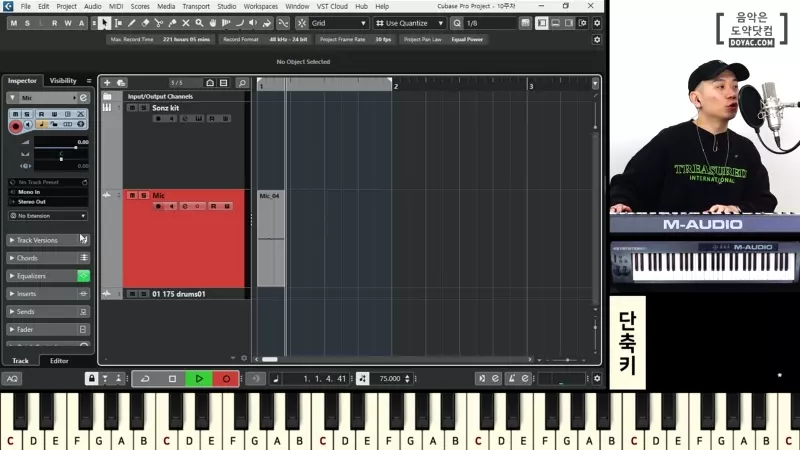
Task: Switch to the Editor tab at bottom
Action: click(59, 361)
